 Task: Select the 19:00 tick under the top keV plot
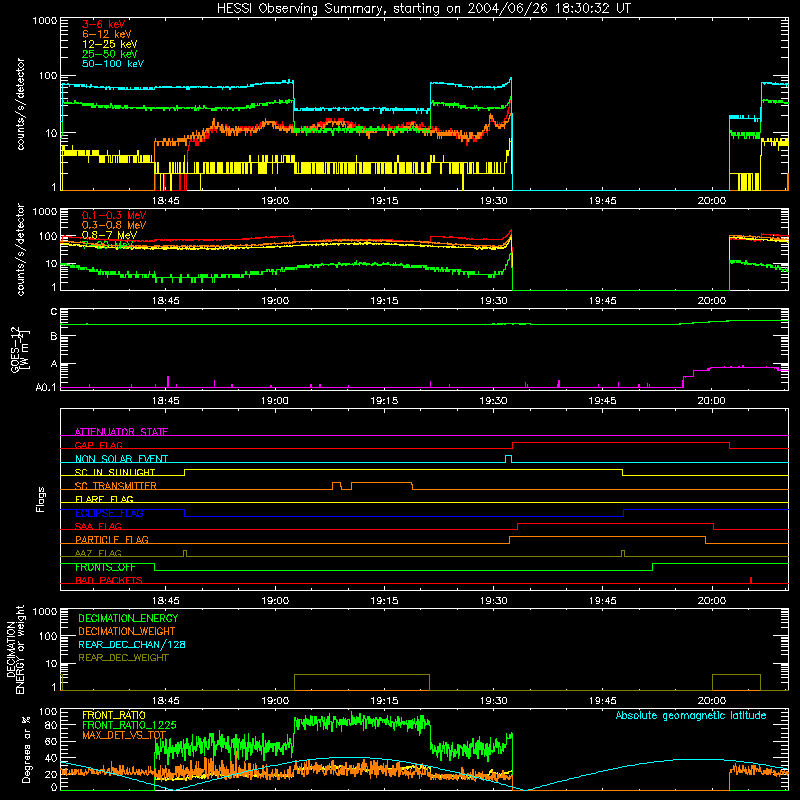[x=275, y=201]
